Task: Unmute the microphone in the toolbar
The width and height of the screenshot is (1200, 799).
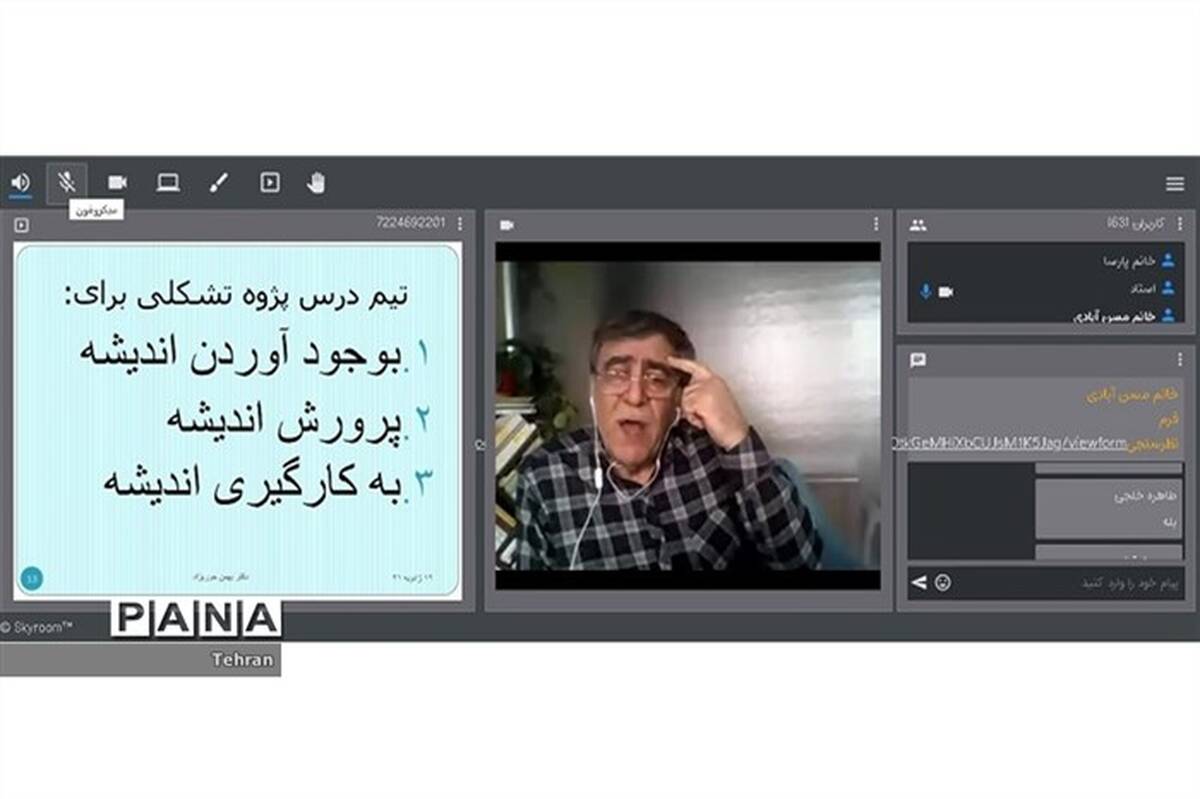Action: pyautogui.click(x=67, y=183)
